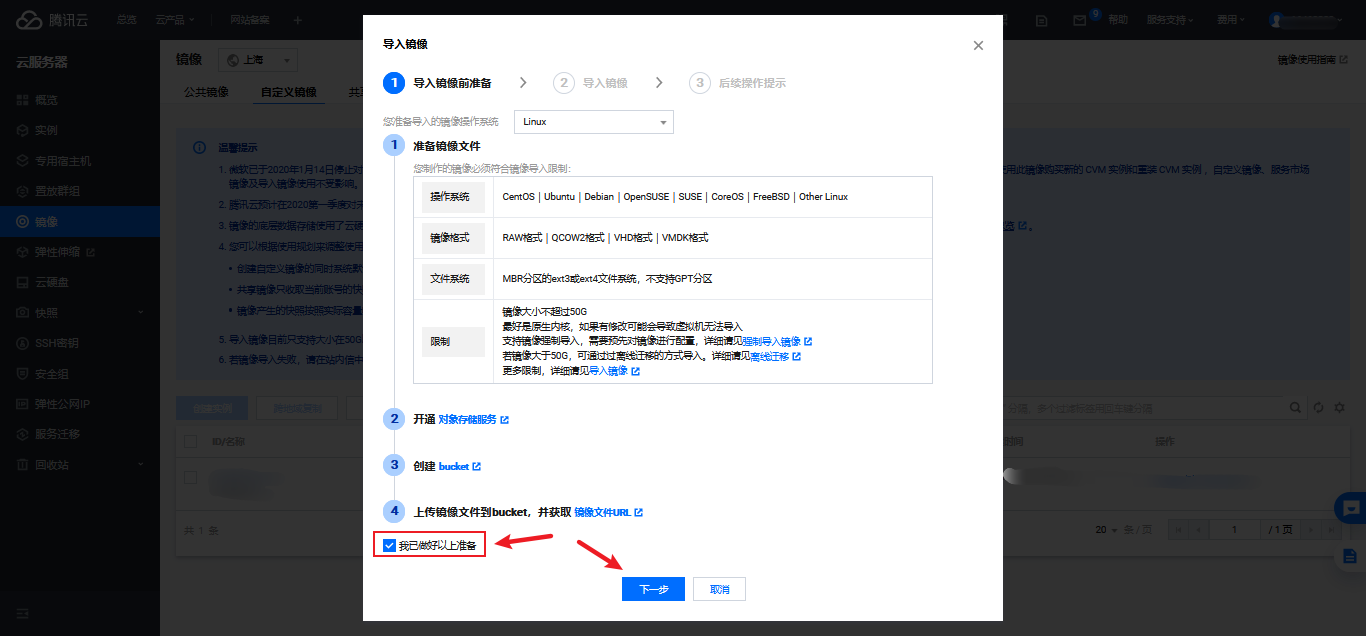
Task: Open the 导入镜像 details link in limits row
Action: pyautogui.click(x=614, y=371)
